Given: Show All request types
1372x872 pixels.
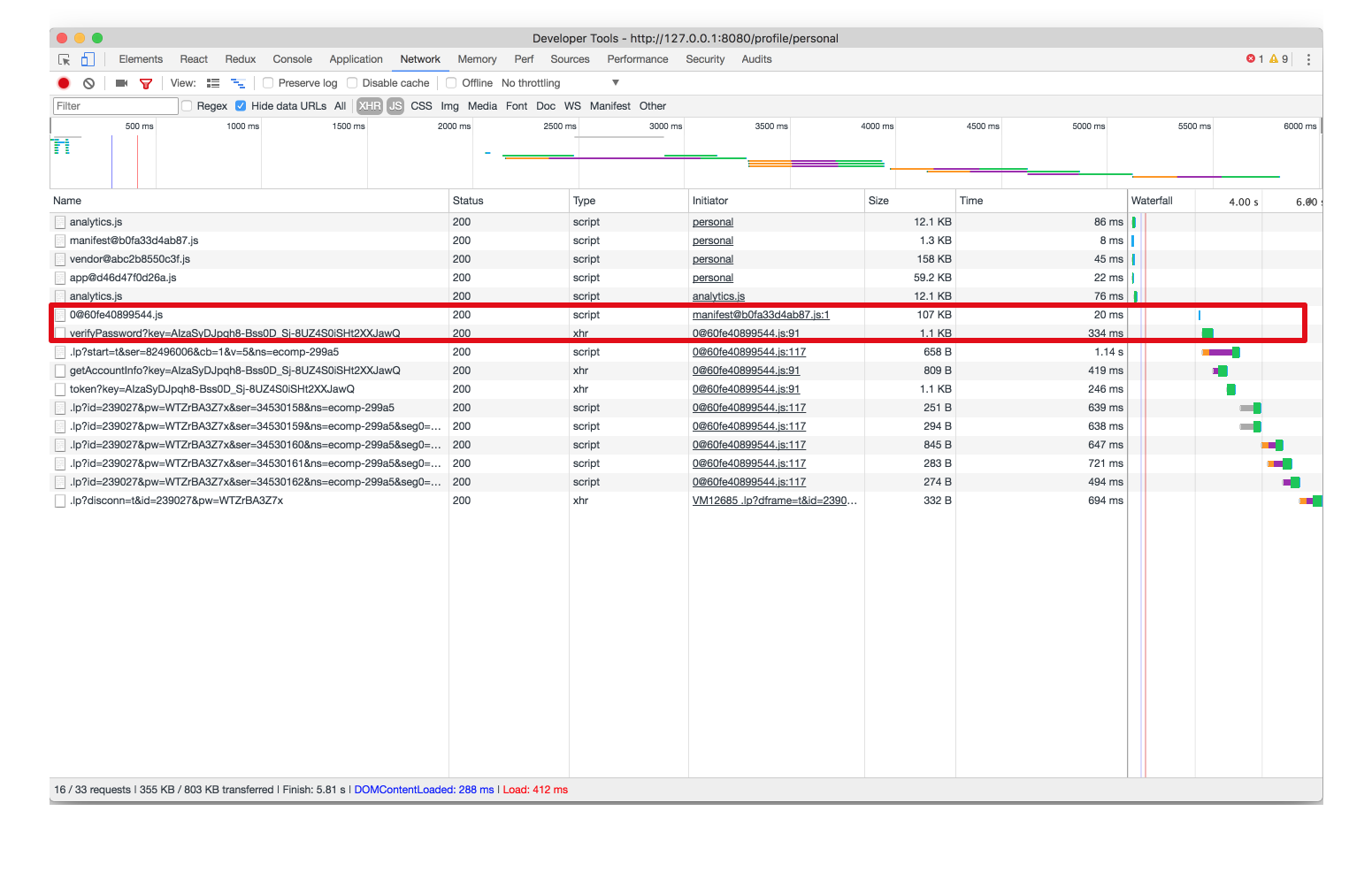Looking at the screenshot, I should (x=340, y=106).
